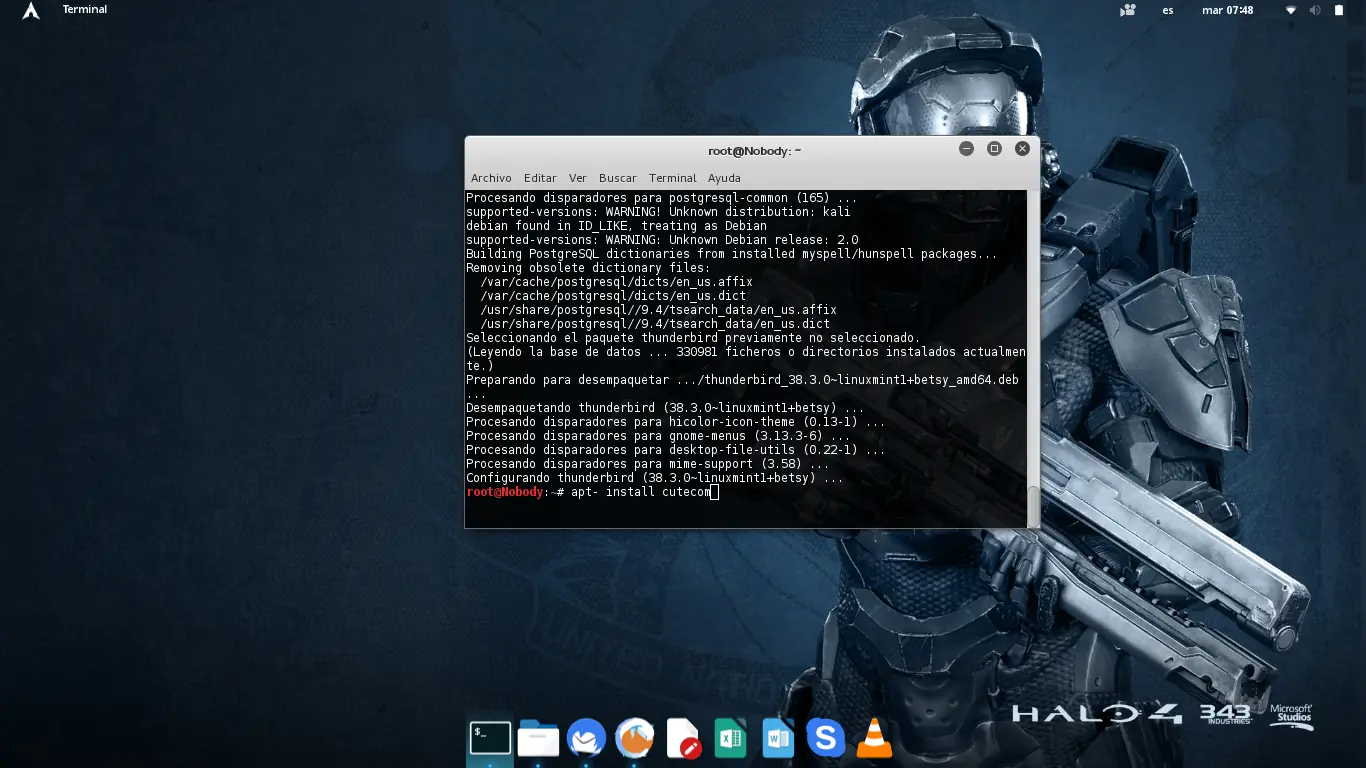Screen dimensions: 1366x768
Task: Click line 'Procesando disparadores para postgresql-common (165)'
Action: tap(661, 198)
